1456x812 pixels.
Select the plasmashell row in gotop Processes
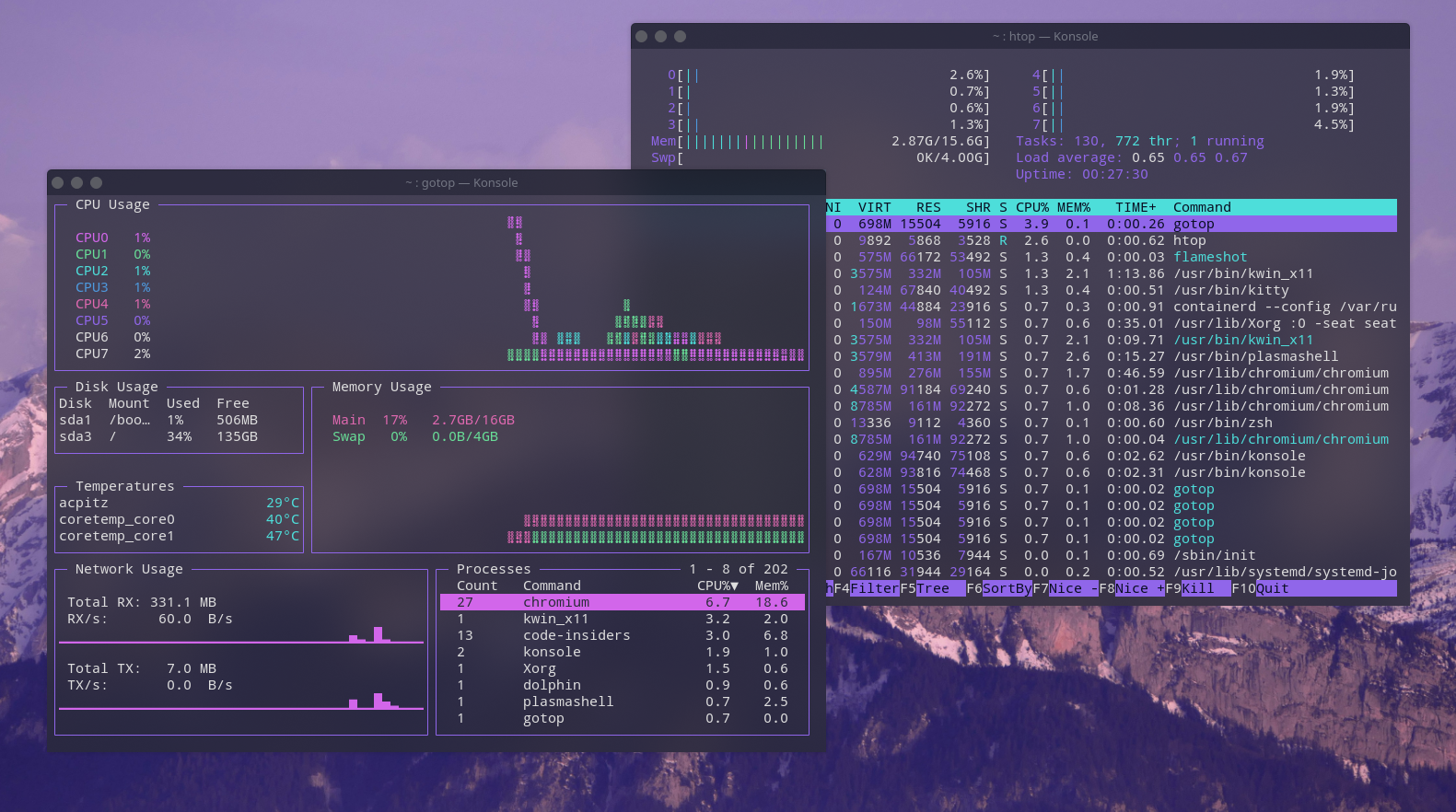[623, 702]
